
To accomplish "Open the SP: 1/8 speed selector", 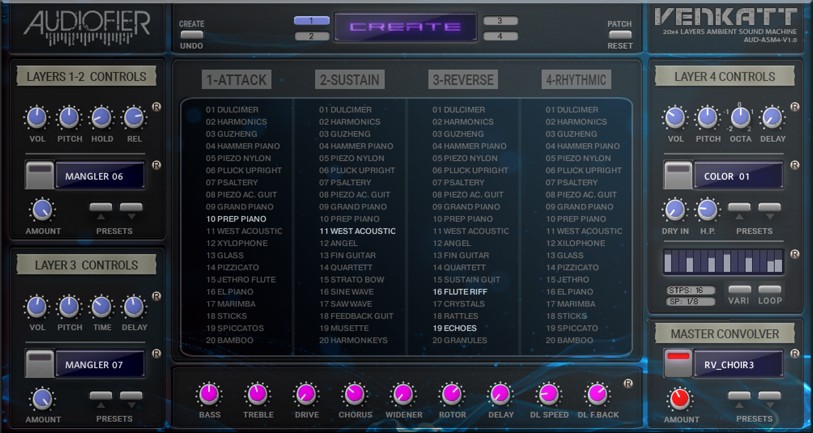I will coord(691,301).
